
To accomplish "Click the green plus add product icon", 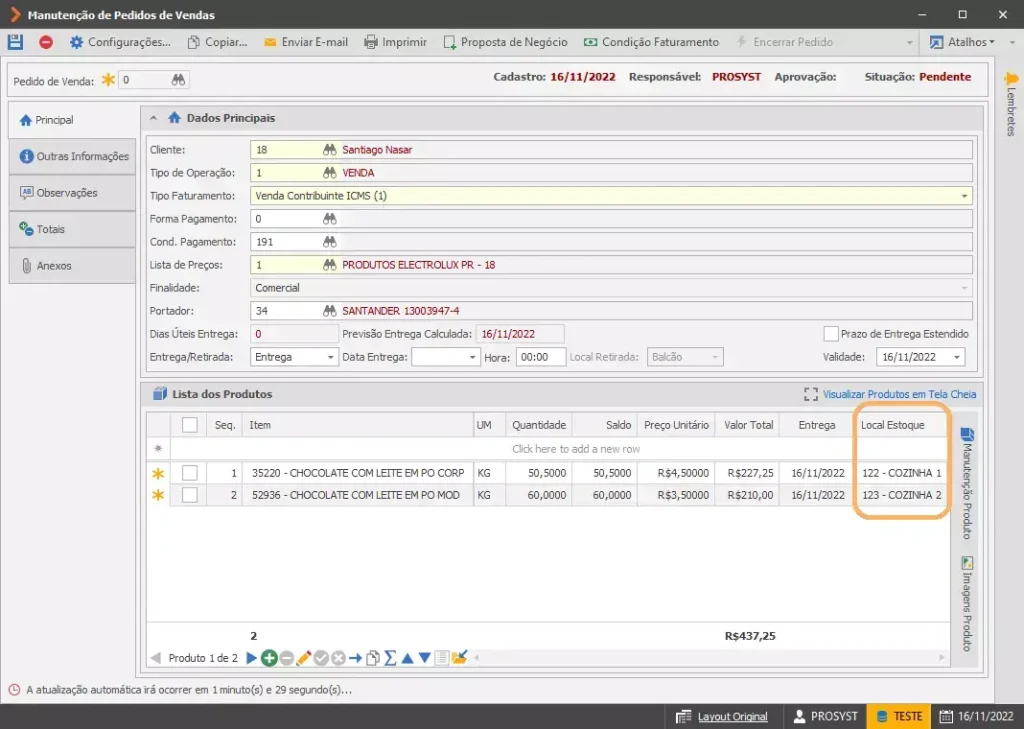I will pyautogui.click(x=269, y=658).
